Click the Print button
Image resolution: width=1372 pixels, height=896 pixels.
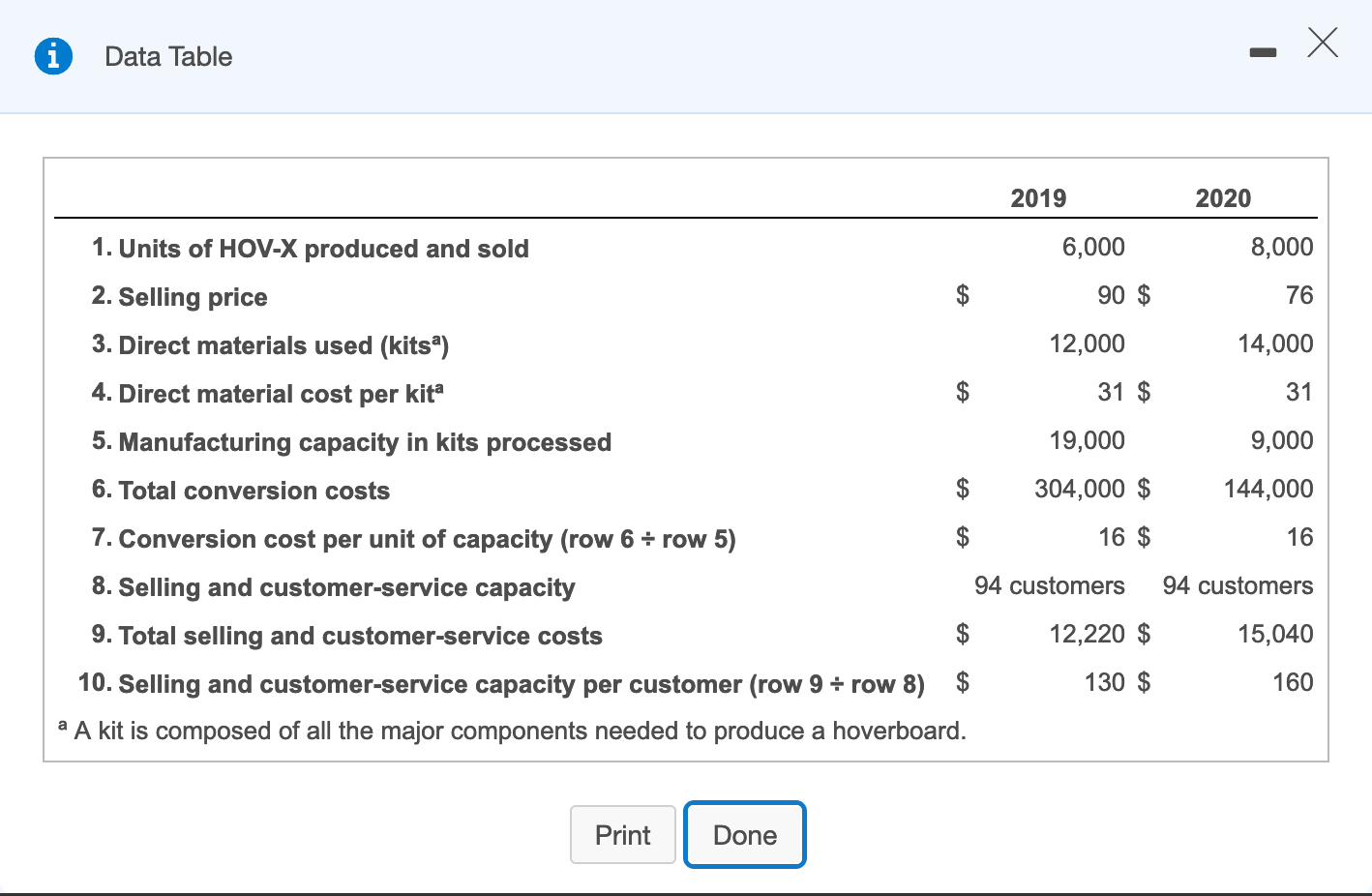[x=623, y=834]
